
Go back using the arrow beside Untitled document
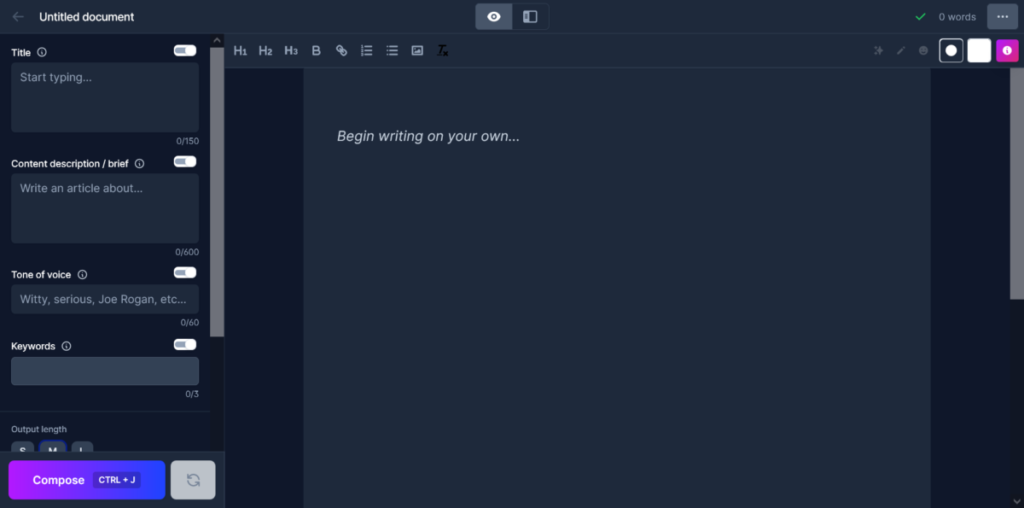18,17
